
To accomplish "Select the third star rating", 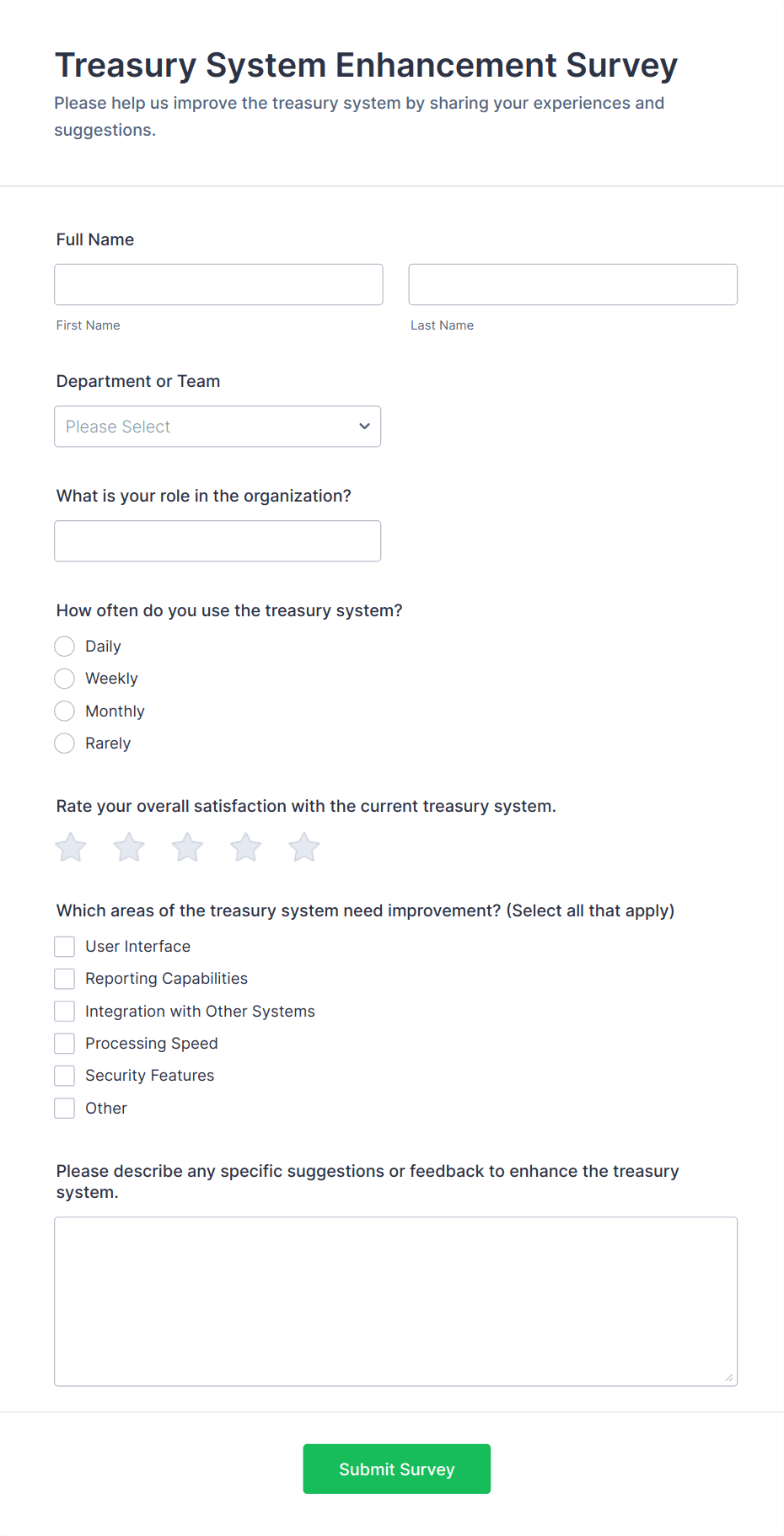I will pyautogui.click(x=187, y=847).
